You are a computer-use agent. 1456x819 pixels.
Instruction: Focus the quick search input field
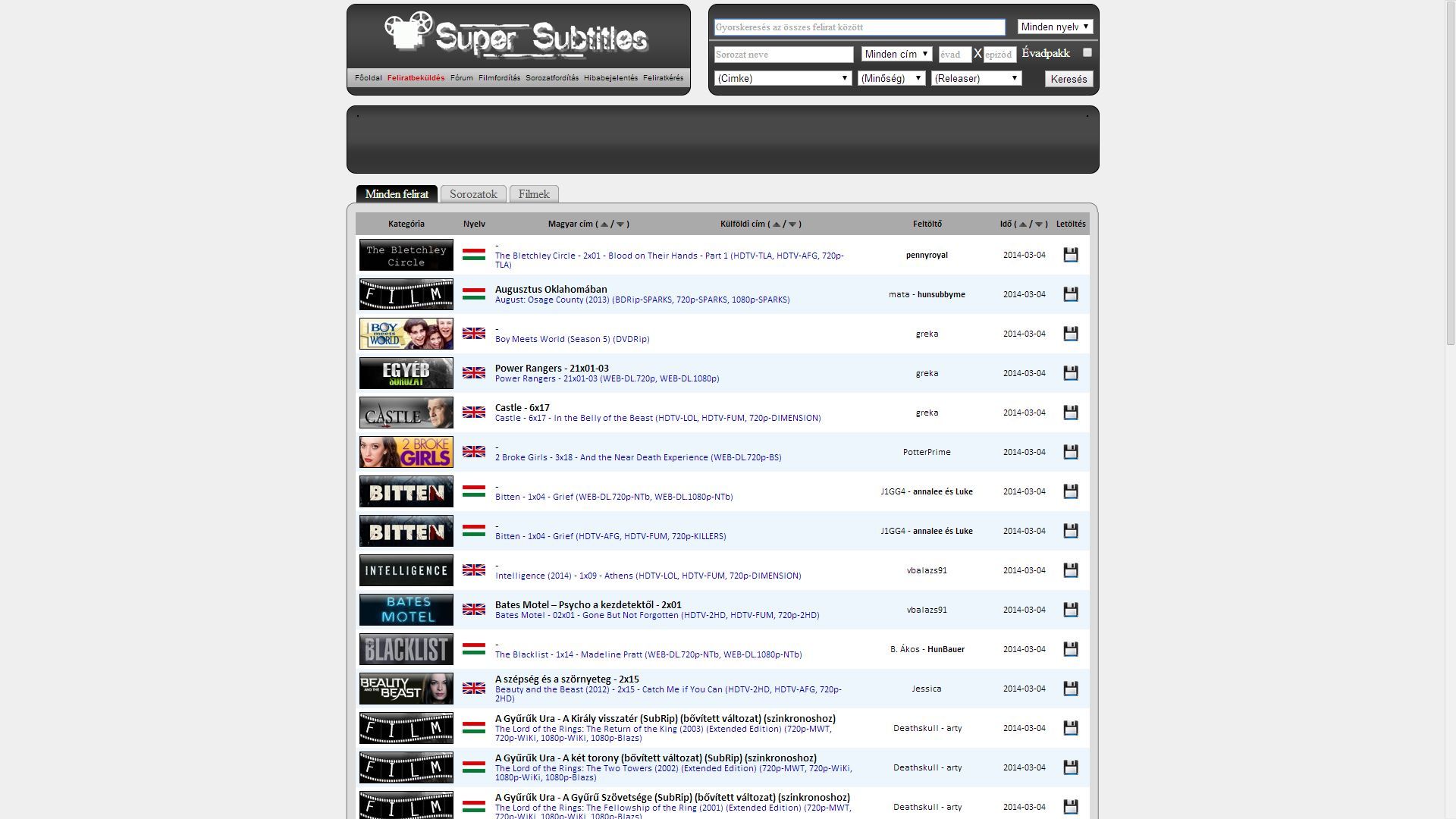pos(859,27)
